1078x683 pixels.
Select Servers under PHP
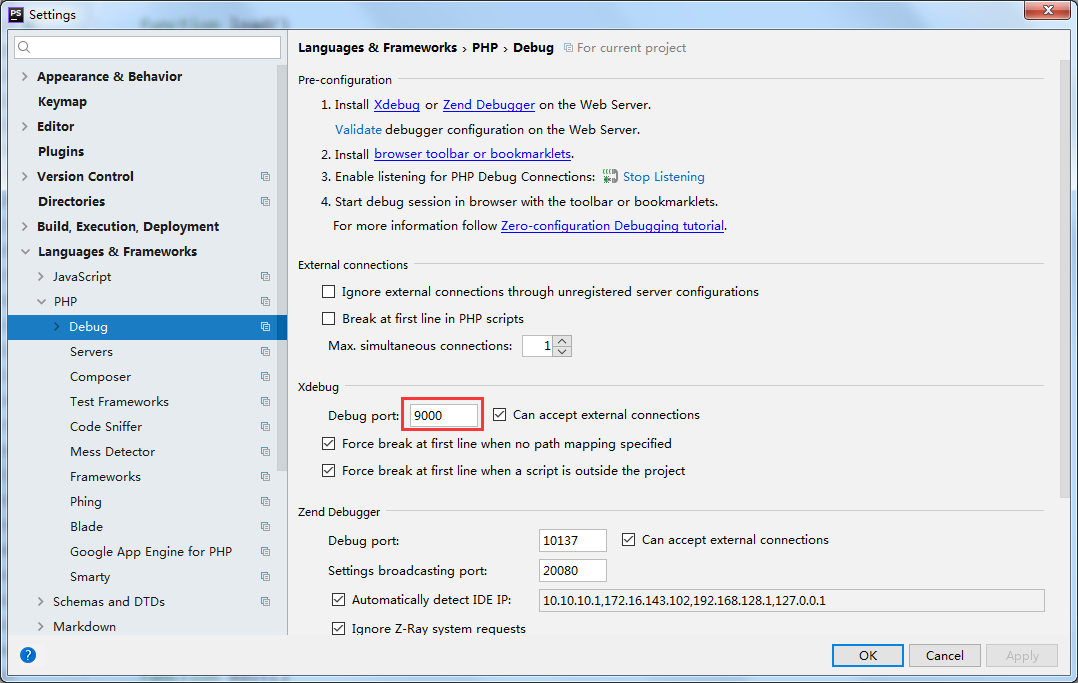(x=91, y=351)
